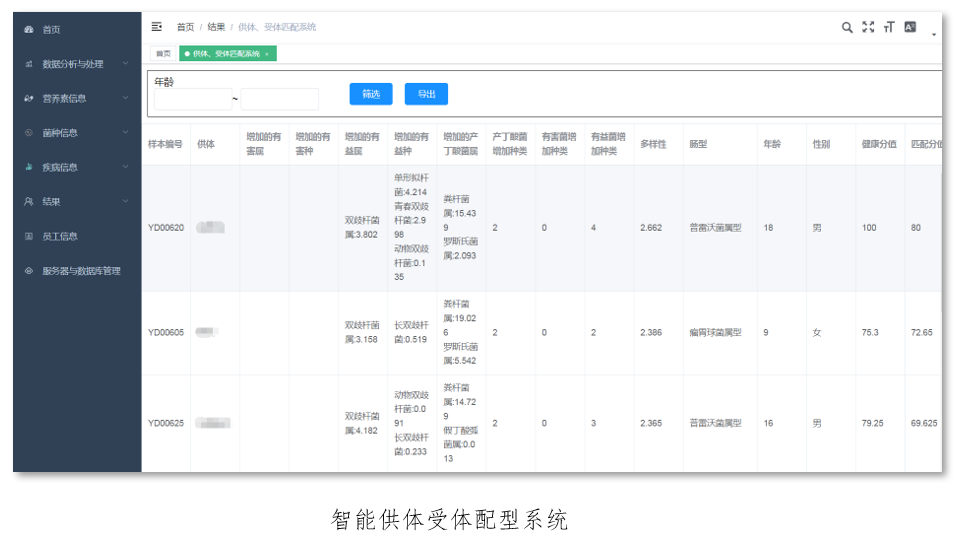This screenshot has height=550, width=964.
Task: Click the dashboard icon beside 首页 in sidebar
Action: [29, 29]
